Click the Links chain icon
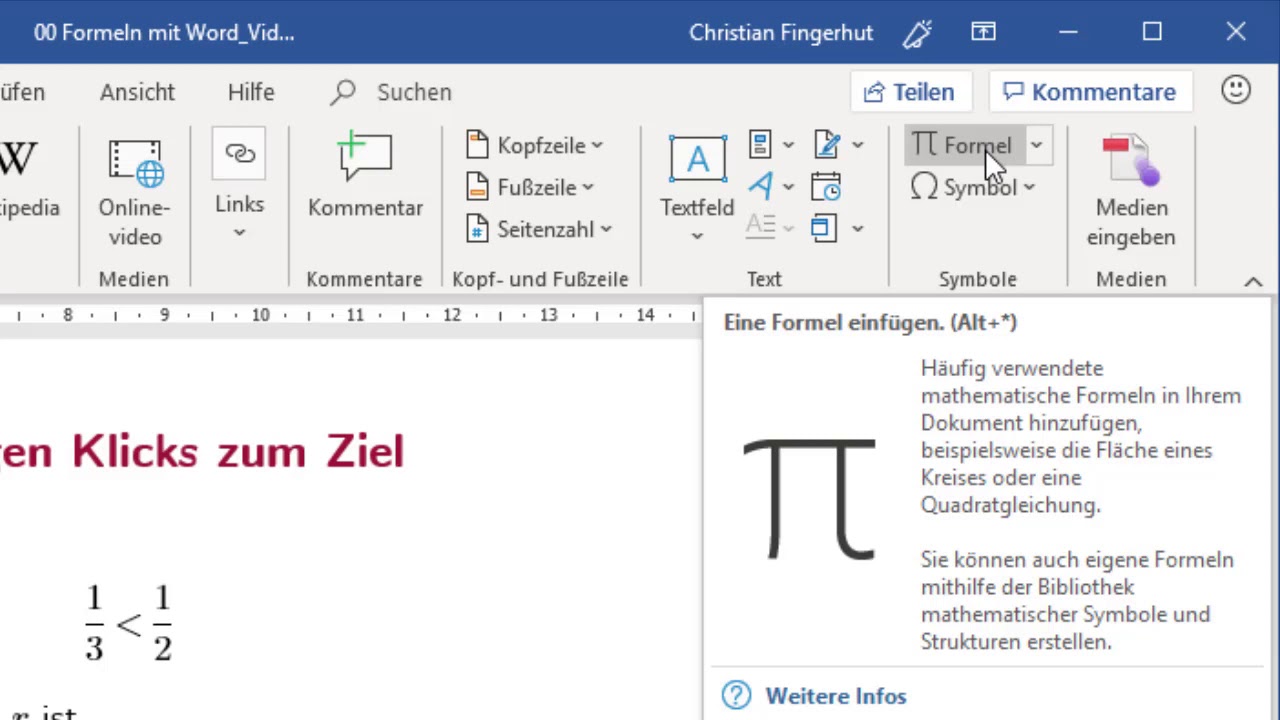This screenshot has height=720, width=1280. click(239, 154)
